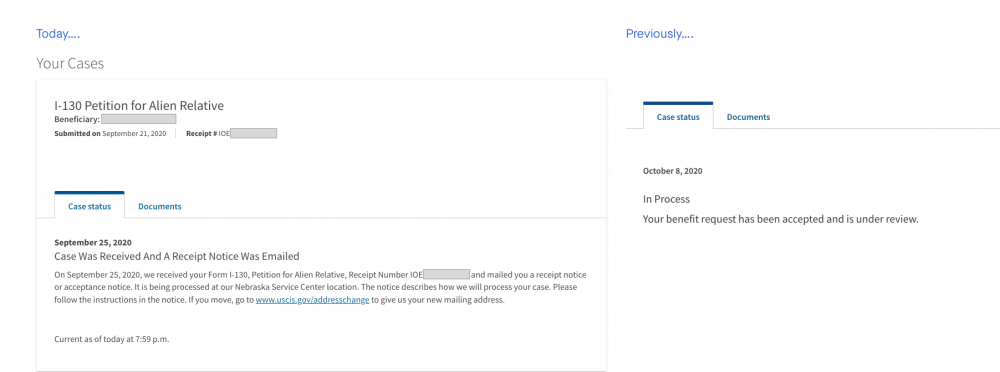The image size is (1000, 372).
Task: Click the 'Previously....' heading text
Action: 659,34
